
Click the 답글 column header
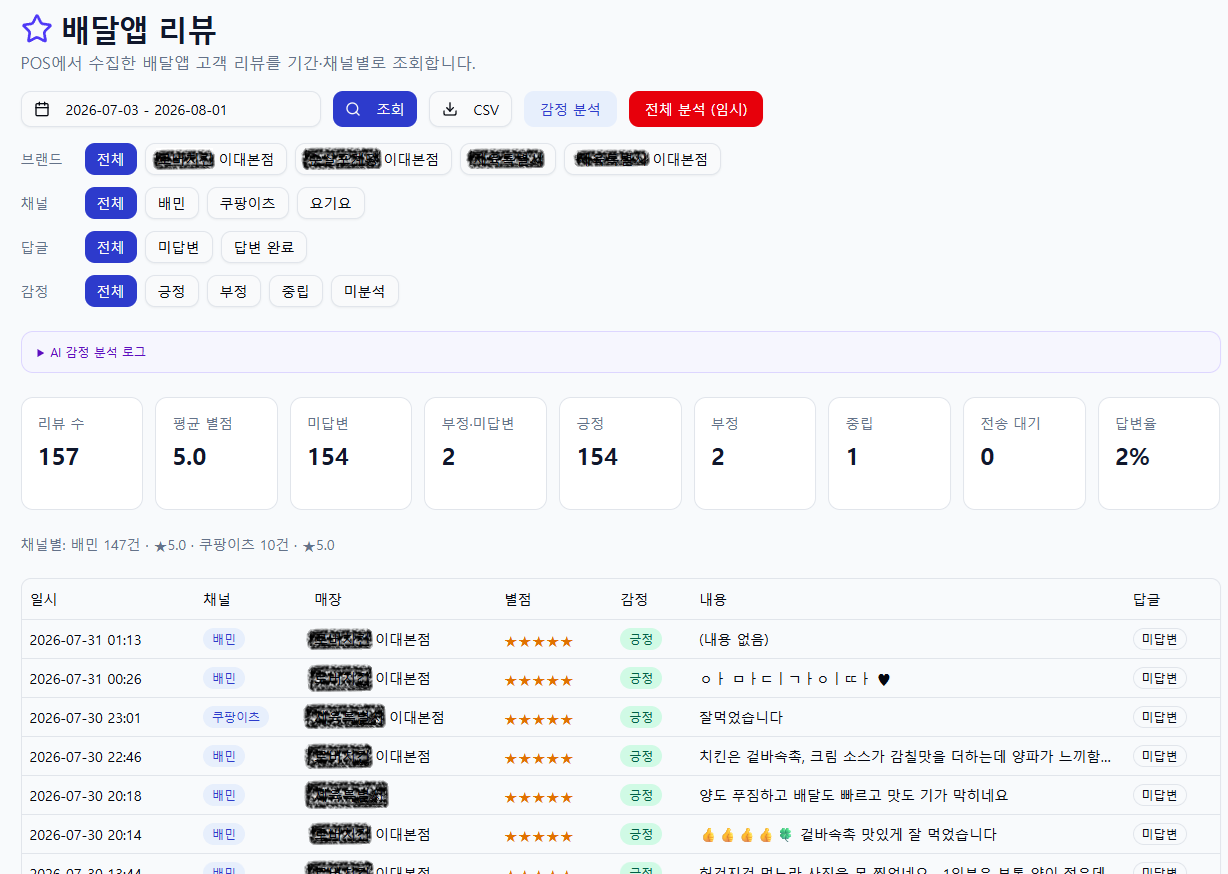(1147, 599)
